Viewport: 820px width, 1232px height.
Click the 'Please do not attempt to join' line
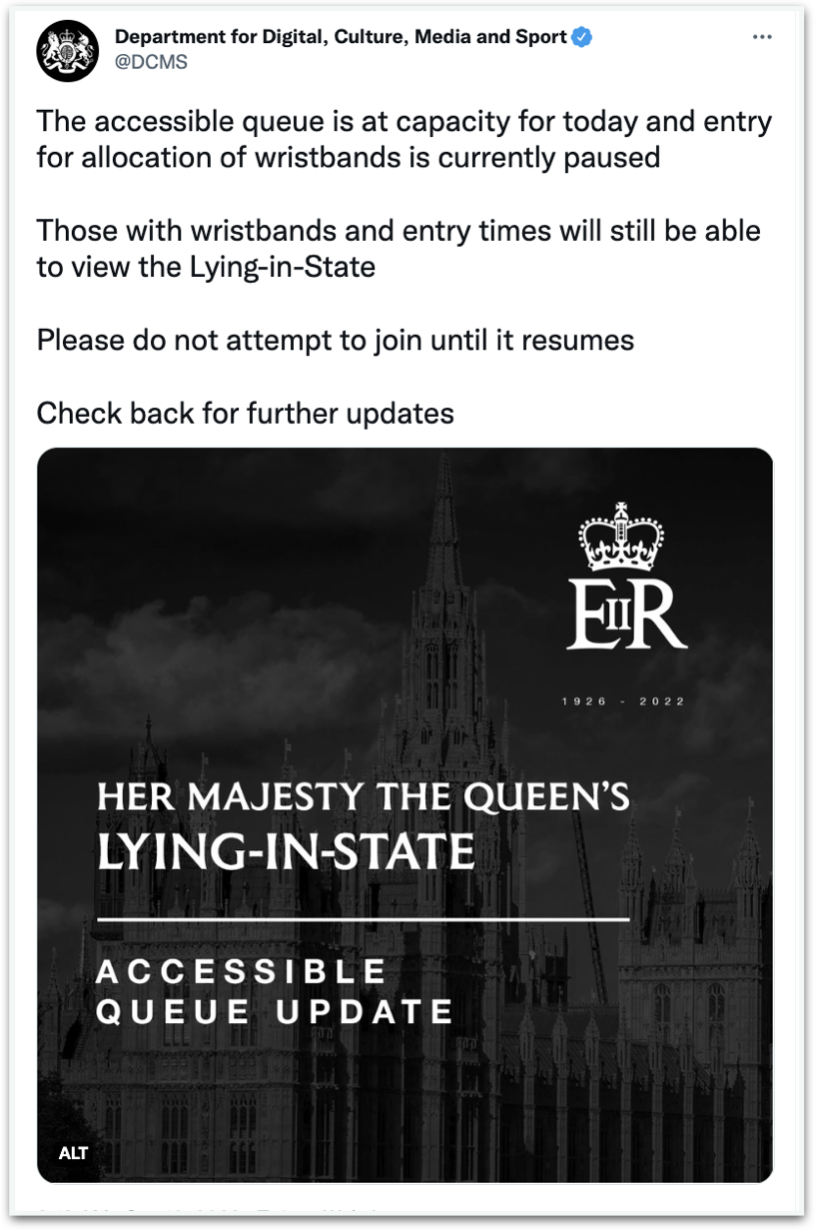click(x=335, y=340)
